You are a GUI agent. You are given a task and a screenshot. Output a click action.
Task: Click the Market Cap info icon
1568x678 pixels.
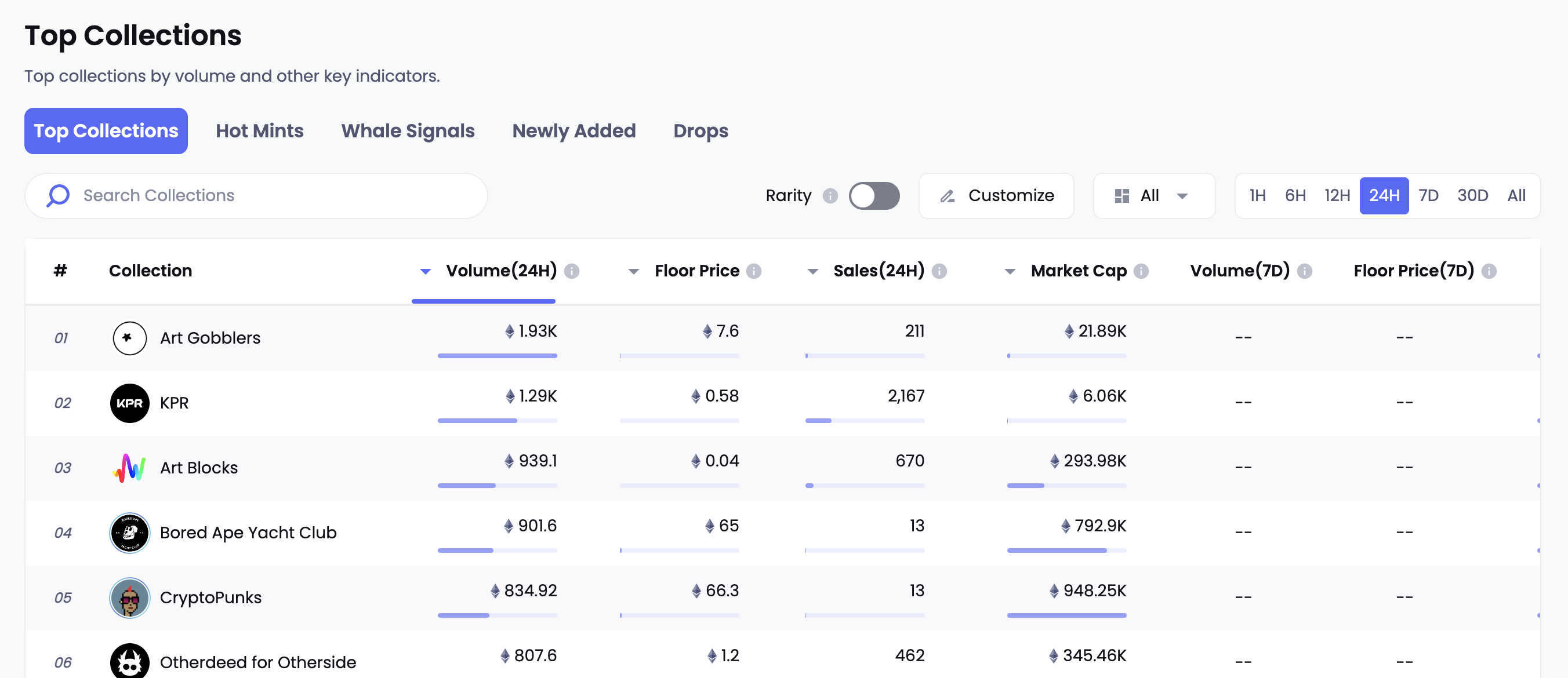tap(1141, 271)
